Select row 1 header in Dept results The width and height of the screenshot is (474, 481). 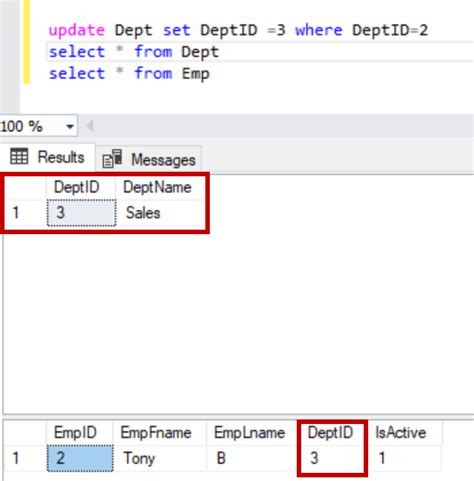(x=25, y=213)
